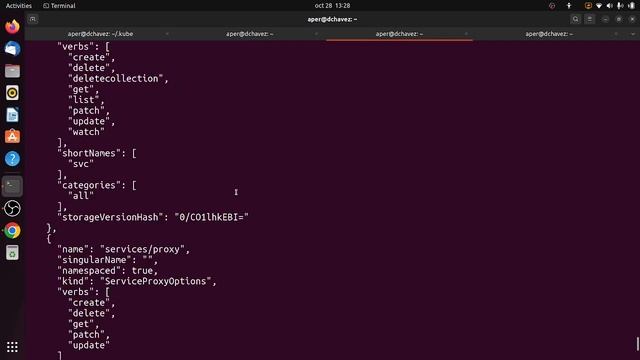Expand the tab list dropdown arrow
The height and width of the screenshot is (360, 640).
point(633,34)
